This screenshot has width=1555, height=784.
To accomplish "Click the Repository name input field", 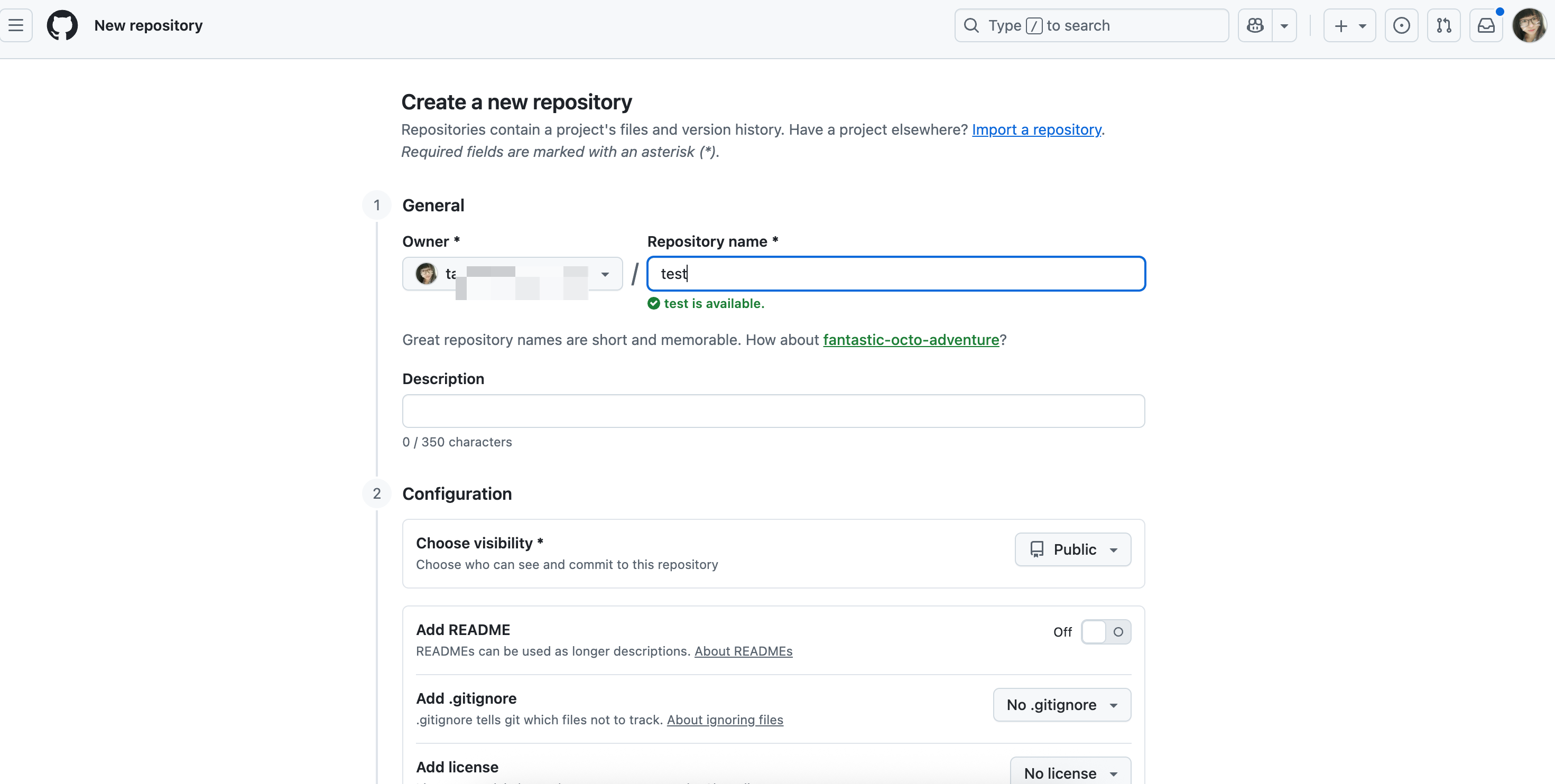I will pyautogui.click(x=896, y=274).
